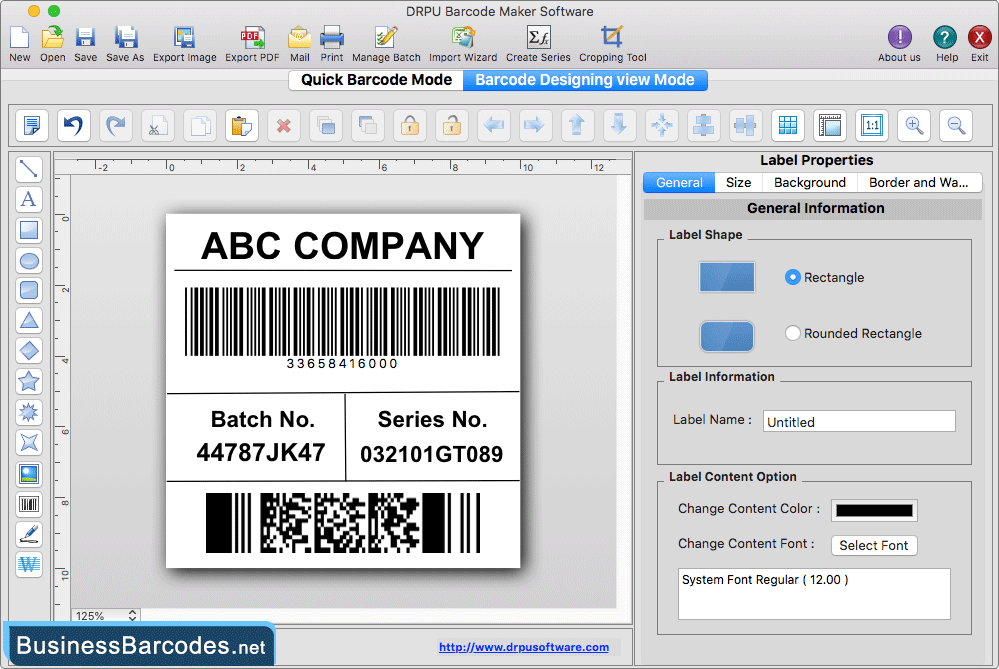
Task: Click the move right arrow icon
Action: (x=536, y=125)
